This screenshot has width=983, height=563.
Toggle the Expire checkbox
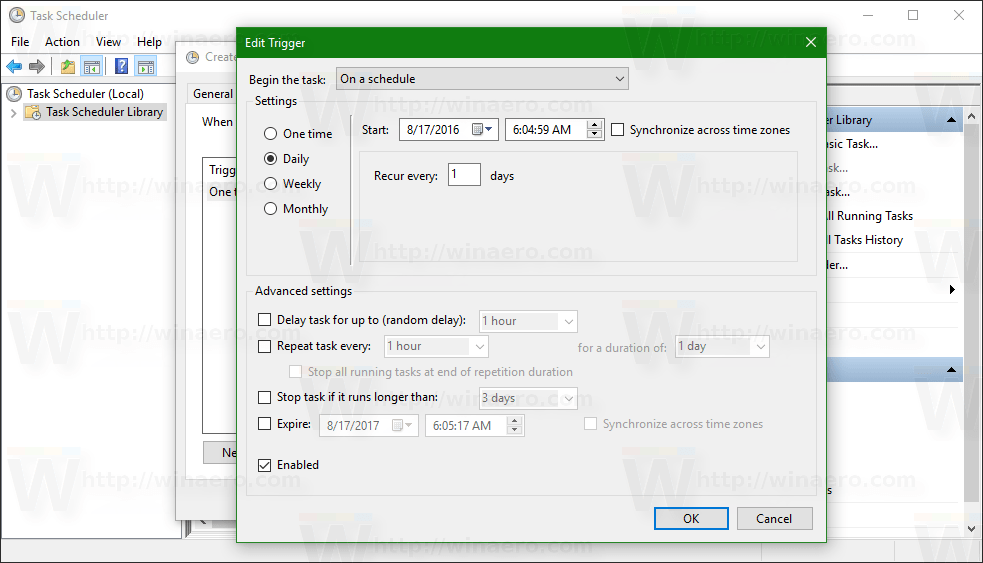click(x=265, y=424)
